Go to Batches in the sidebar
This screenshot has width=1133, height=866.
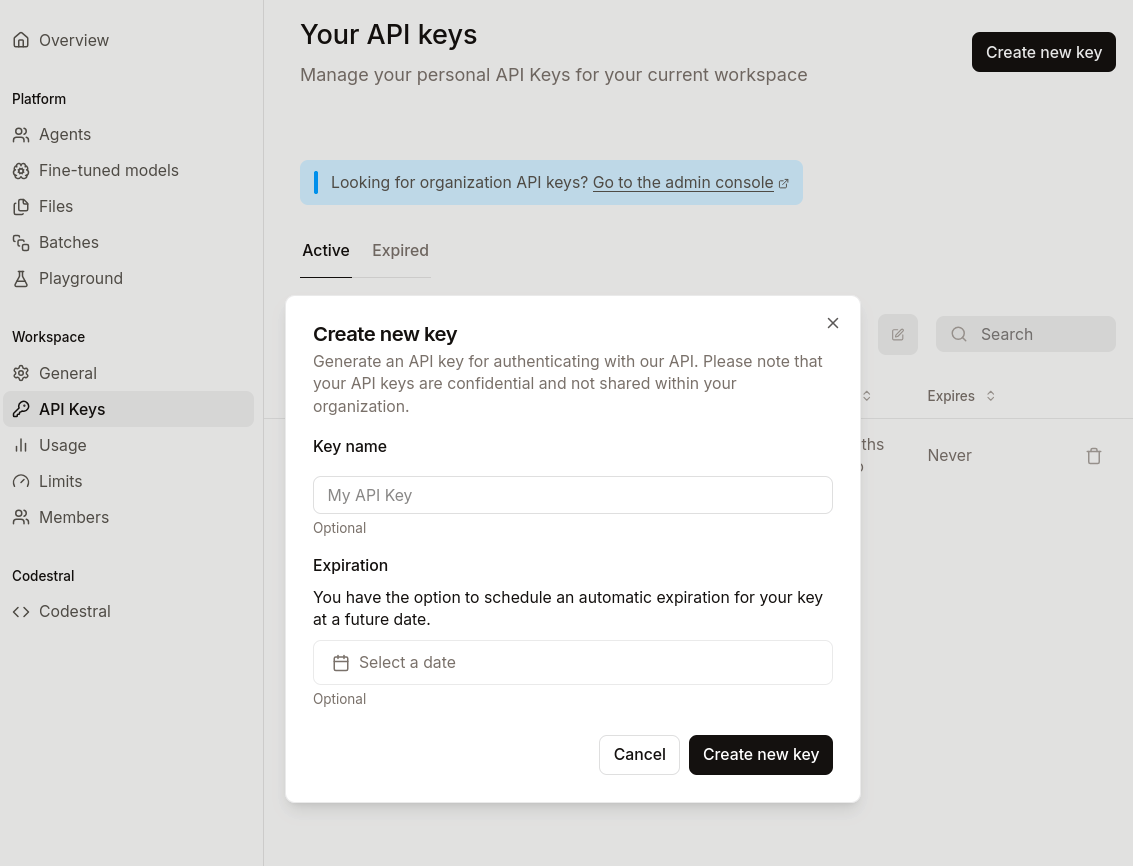(68, 243)
